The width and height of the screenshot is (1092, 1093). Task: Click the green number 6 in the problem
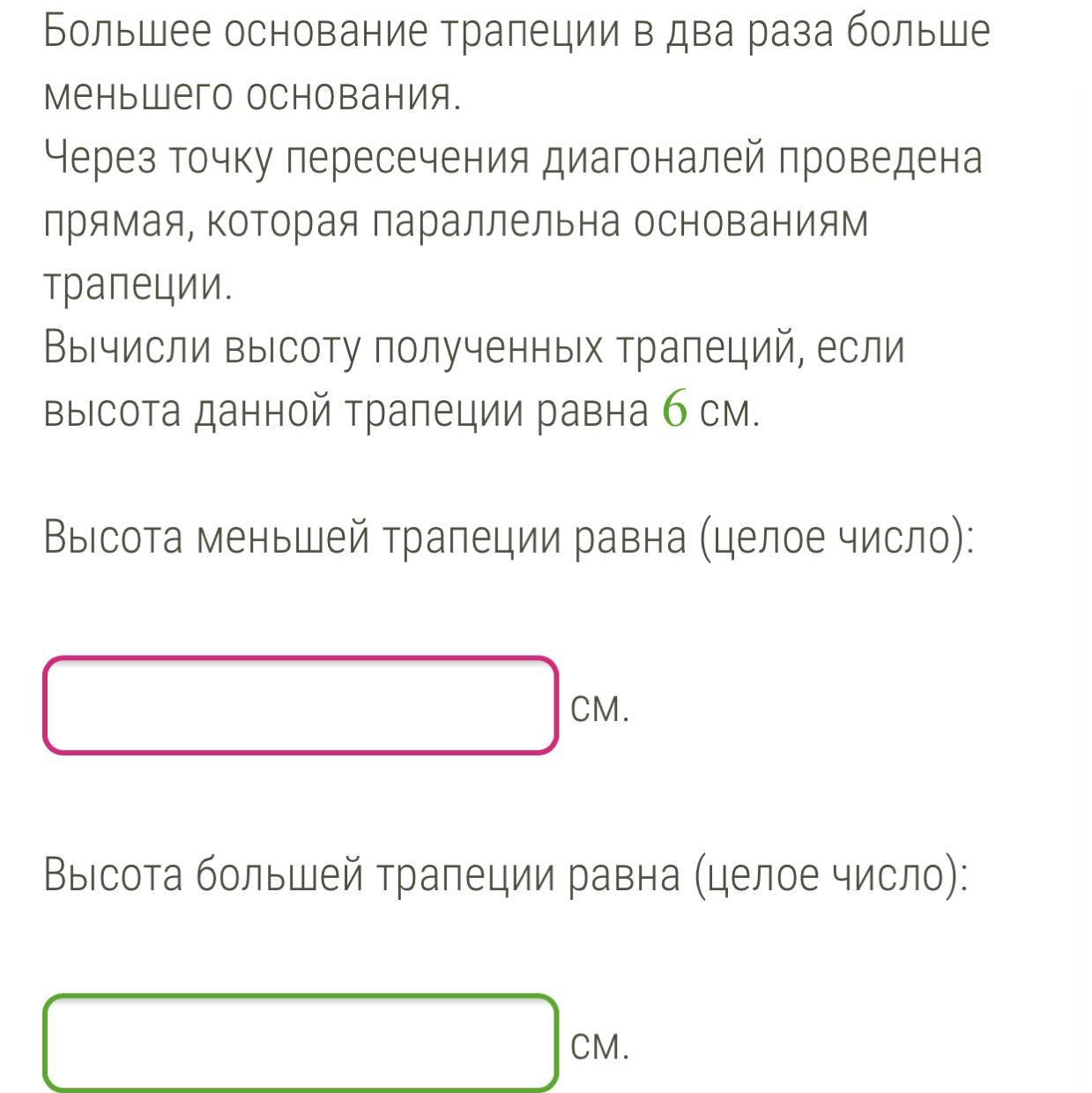pyautogui.click(x=674, y=409)
